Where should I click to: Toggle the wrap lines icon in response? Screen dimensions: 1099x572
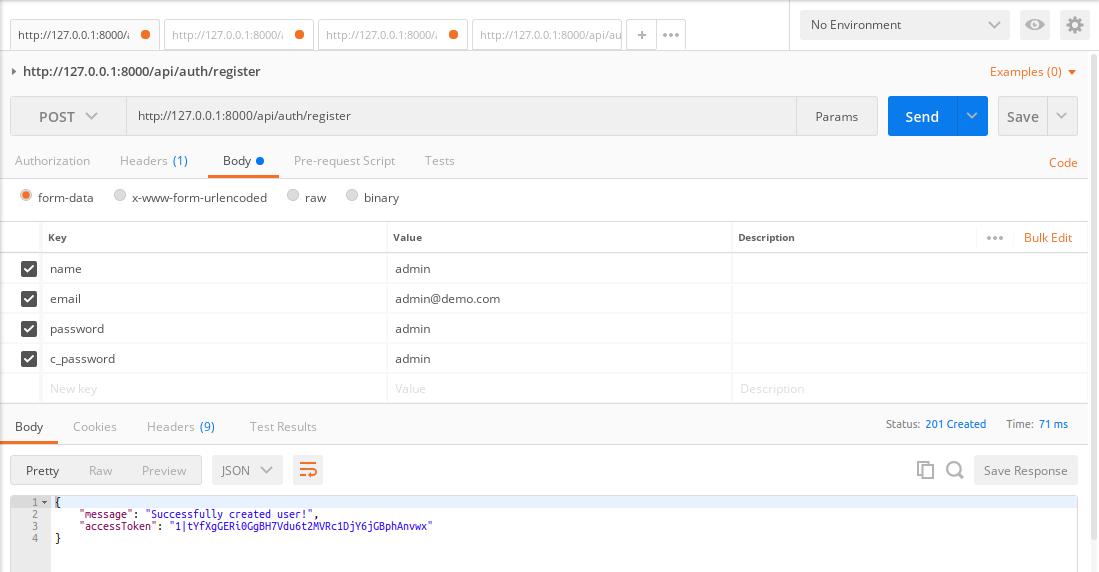point(308,470)
